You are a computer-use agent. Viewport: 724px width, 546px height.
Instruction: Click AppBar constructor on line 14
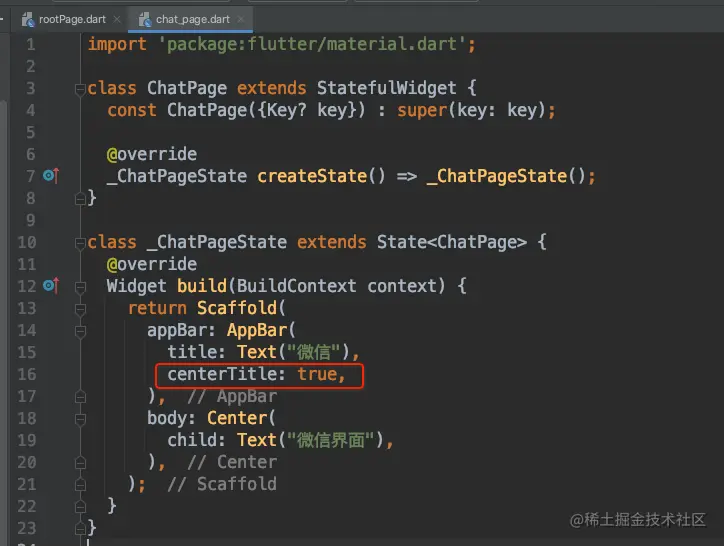(257, 330)
